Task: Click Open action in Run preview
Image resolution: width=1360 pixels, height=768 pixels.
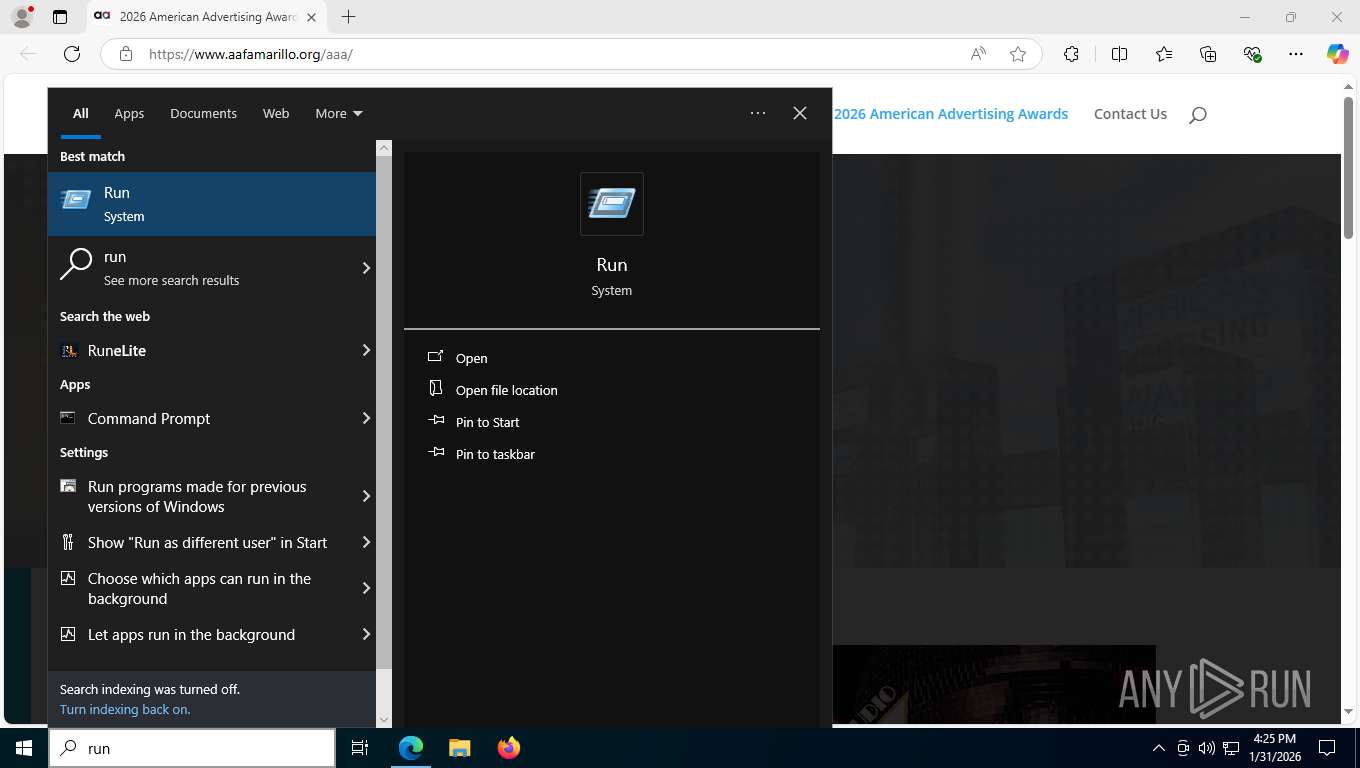Action: click(472, 358)
